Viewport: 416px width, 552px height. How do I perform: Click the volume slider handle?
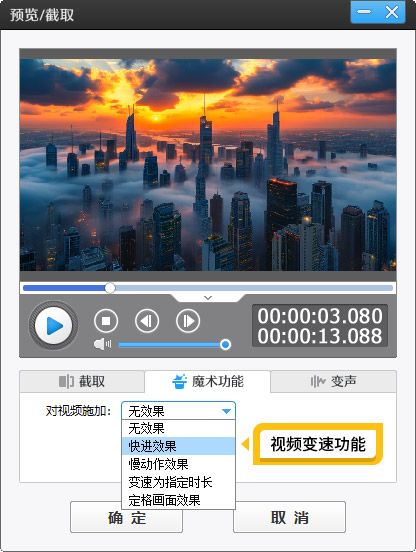pos(225,344)
